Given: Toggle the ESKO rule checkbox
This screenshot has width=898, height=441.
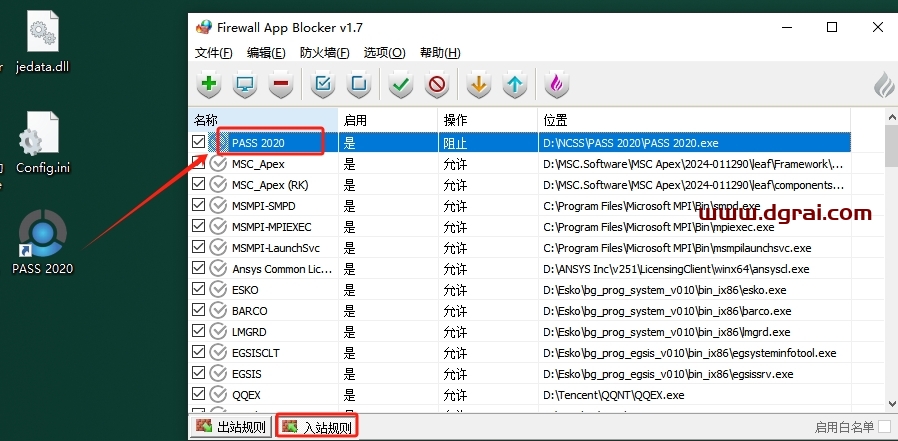Looking at the screenshot, I should coord(199,289).
